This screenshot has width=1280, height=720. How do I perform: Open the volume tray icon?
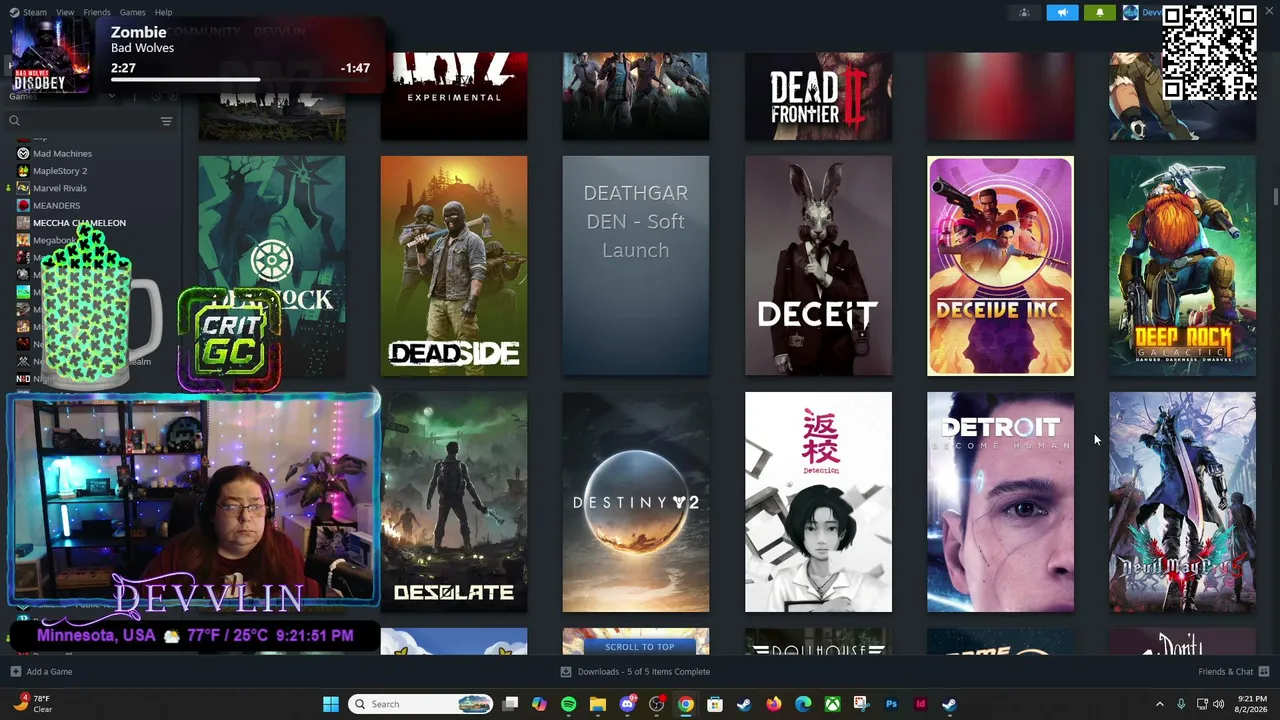[1218, 704]
